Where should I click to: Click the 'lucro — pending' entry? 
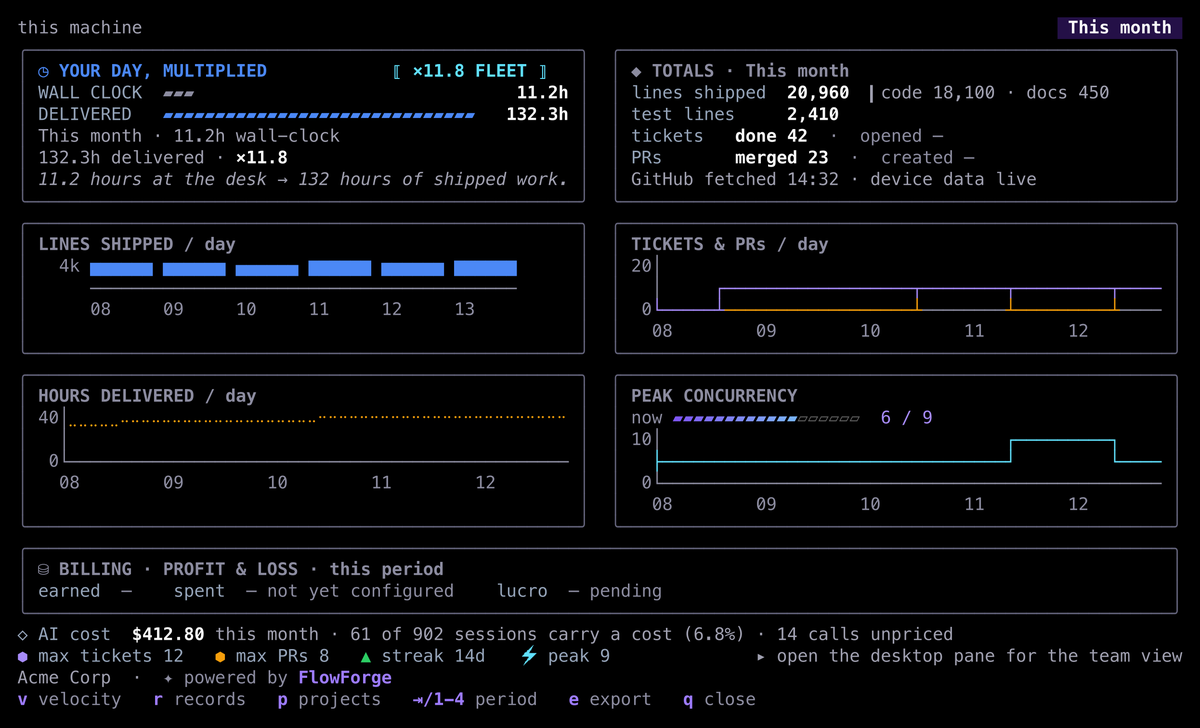[x=579, y=591]
